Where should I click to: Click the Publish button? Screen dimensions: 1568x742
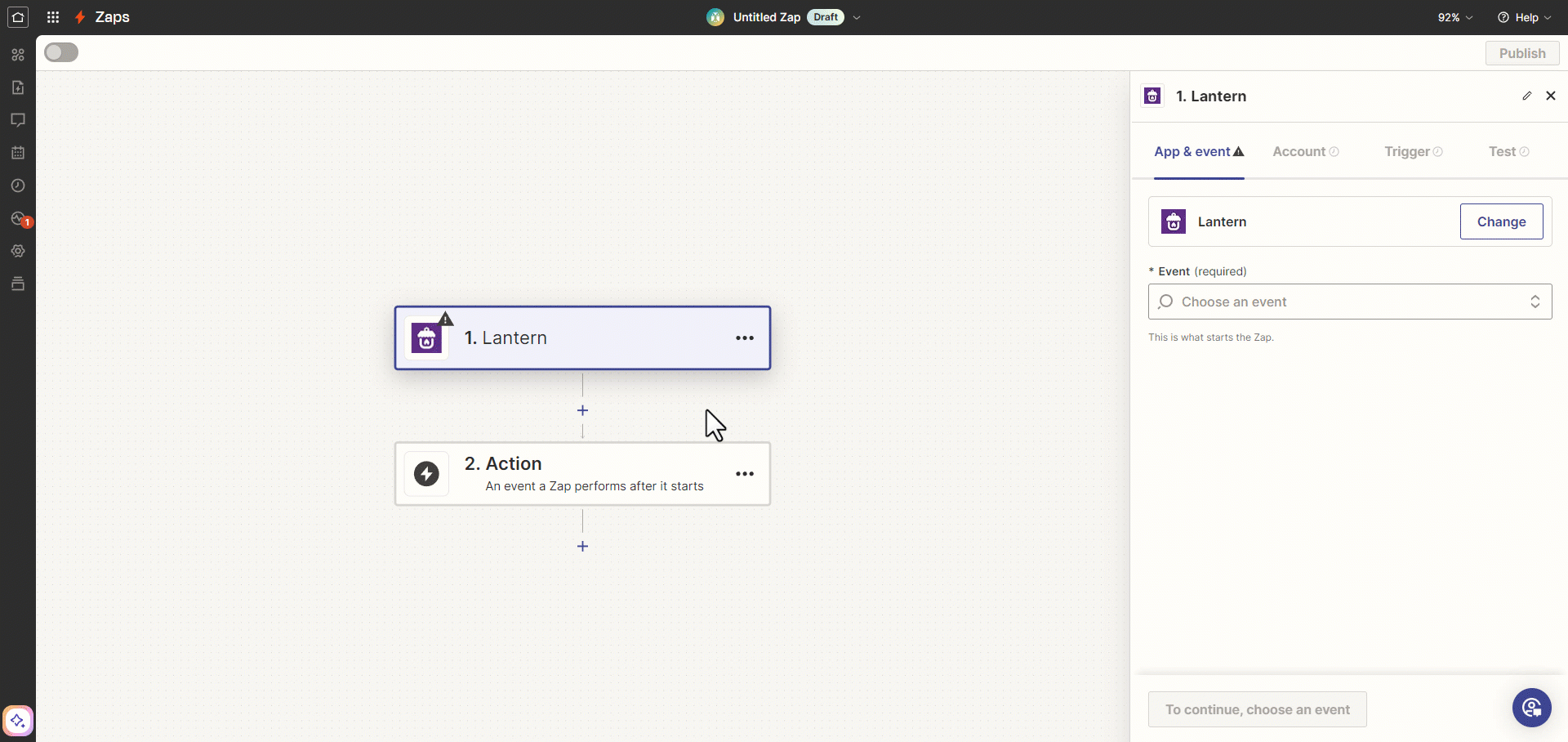[x=1522, y=53]
